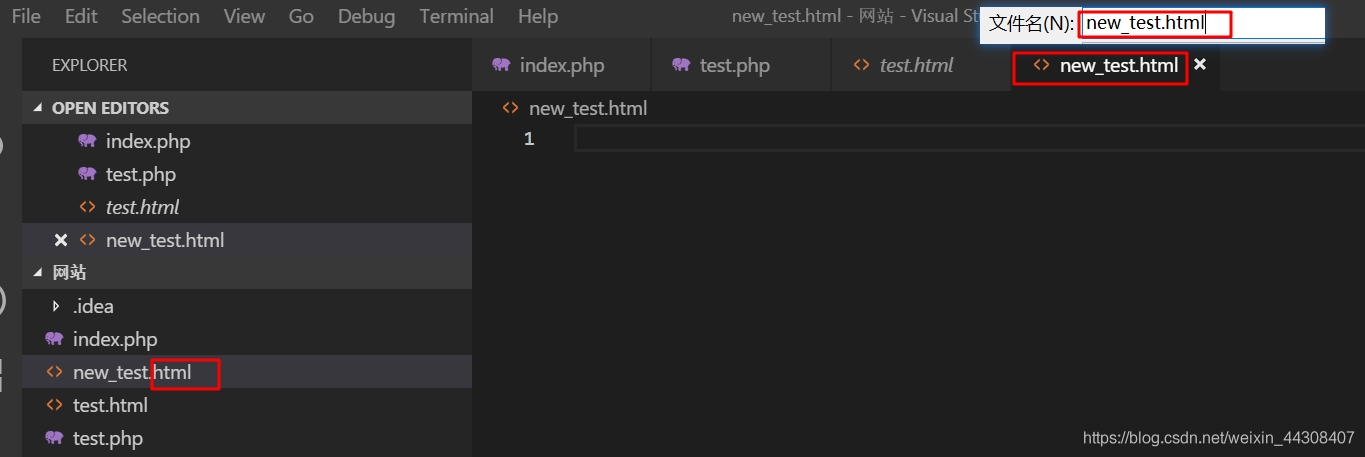Open the Debug menu
The image size is (1365, 457).
pyautogui.click(x=366, y=16)
